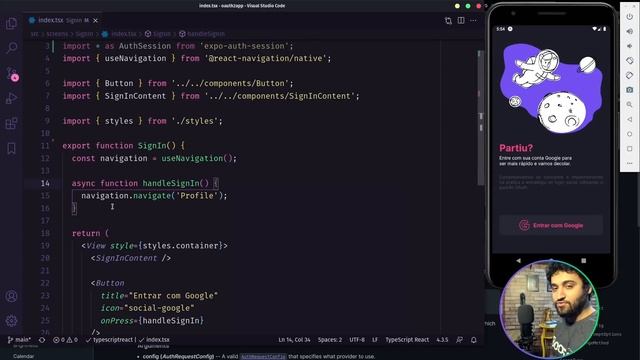Open the Explorer view in activity bar
The width and height of the screenshot is (640, 360).
pyautogui.click(x=11, y=23)
